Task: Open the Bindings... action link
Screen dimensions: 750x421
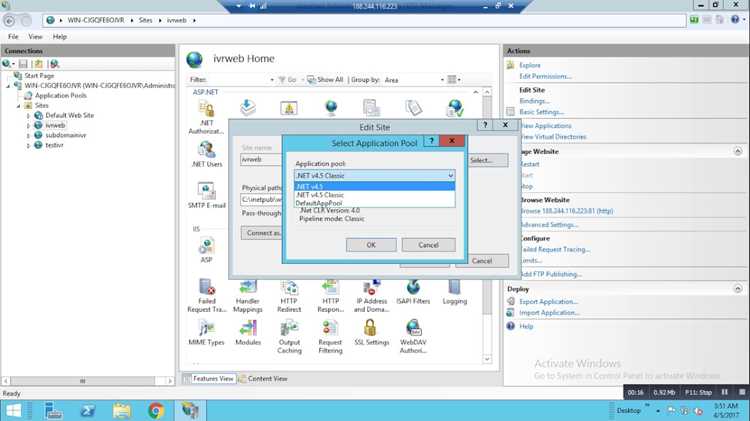Action: coord(534,101)
